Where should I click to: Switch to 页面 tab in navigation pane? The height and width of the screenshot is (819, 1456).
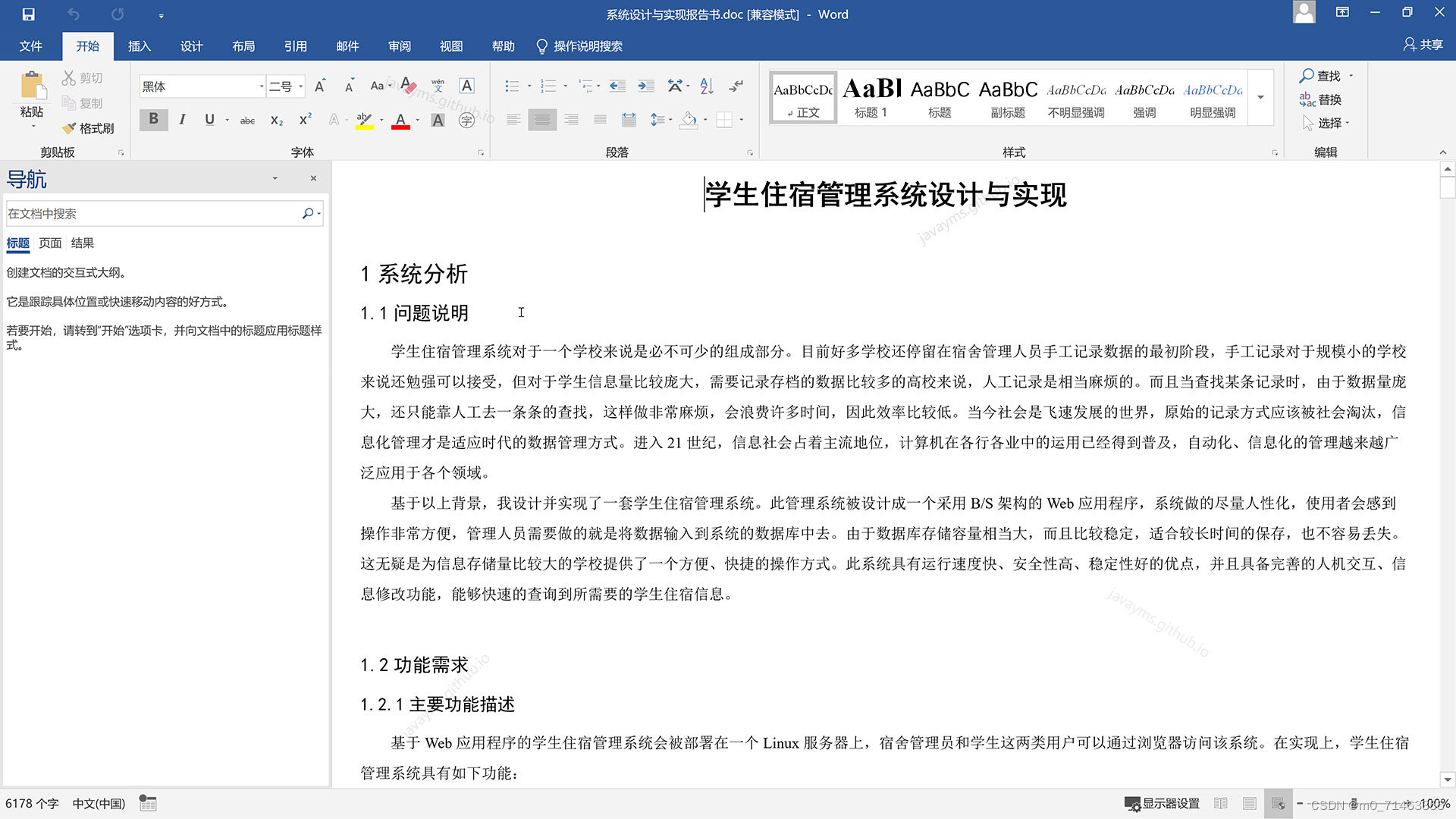pyautogui.click(x=50, y=243)
